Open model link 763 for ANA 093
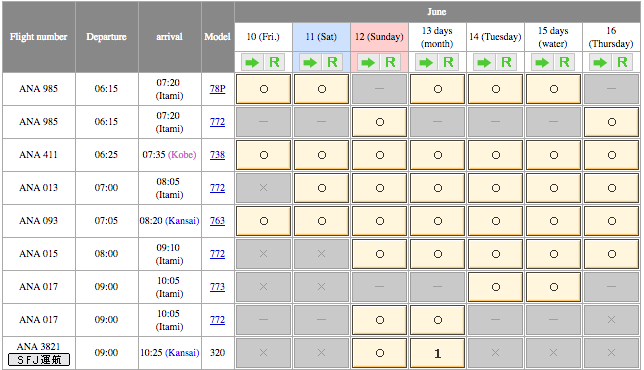 click(217, 221)
